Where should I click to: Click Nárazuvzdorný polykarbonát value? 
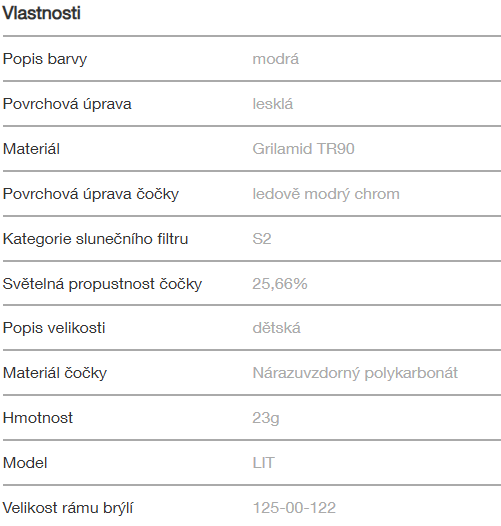355,373
